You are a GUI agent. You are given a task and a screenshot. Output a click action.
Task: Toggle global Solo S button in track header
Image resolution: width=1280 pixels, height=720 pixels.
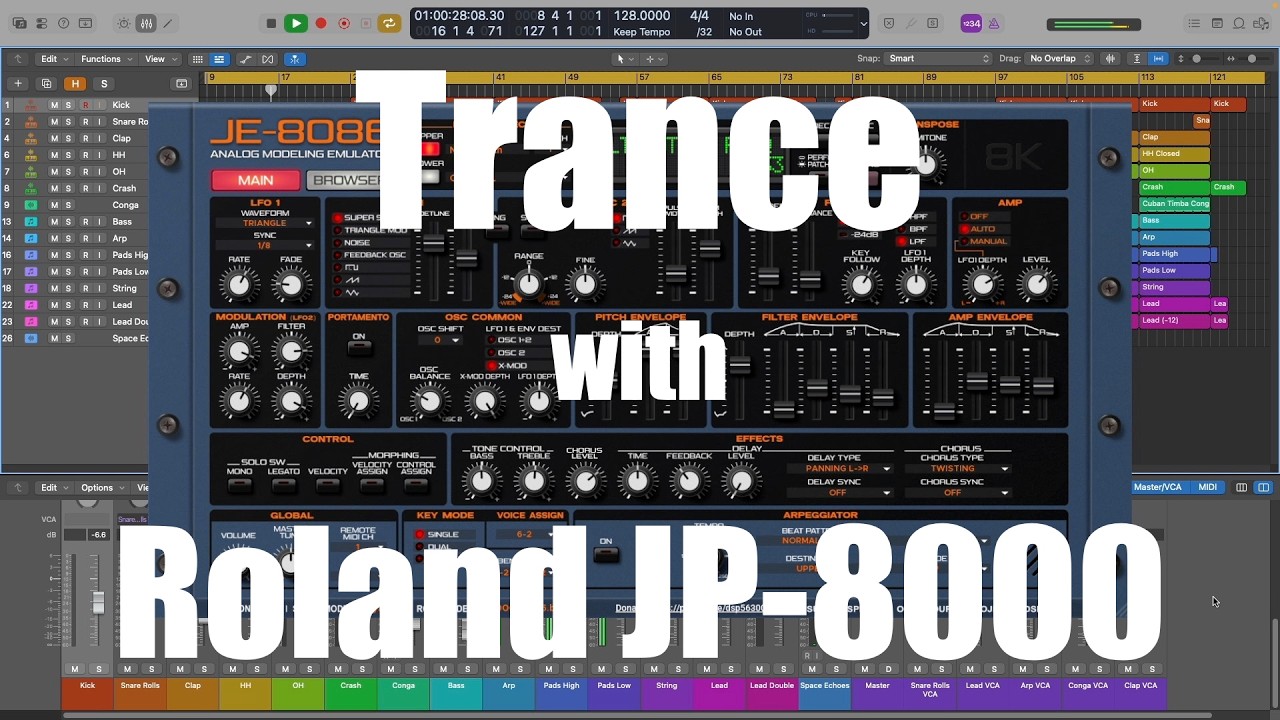click(103, 84)
